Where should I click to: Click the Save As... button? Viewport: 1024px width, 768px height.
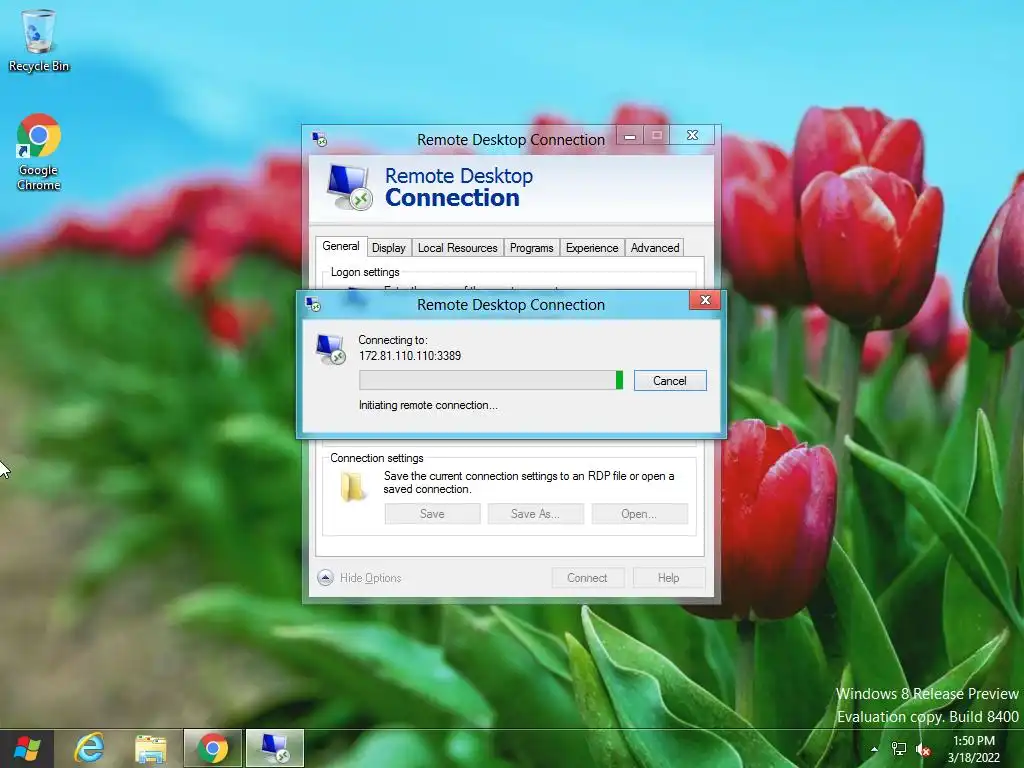(x=536, y=514)
